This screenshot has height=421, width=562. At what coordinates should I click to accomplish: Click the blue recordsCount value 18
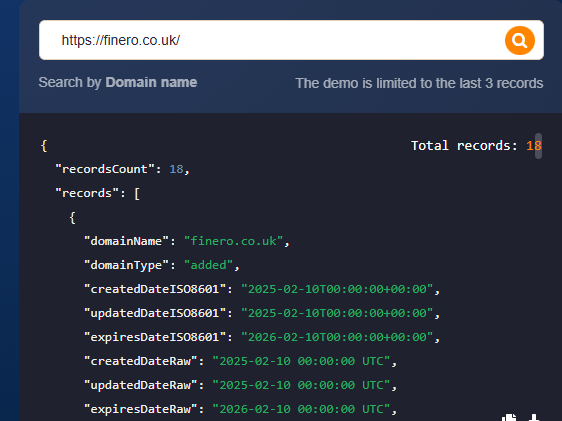176,169
